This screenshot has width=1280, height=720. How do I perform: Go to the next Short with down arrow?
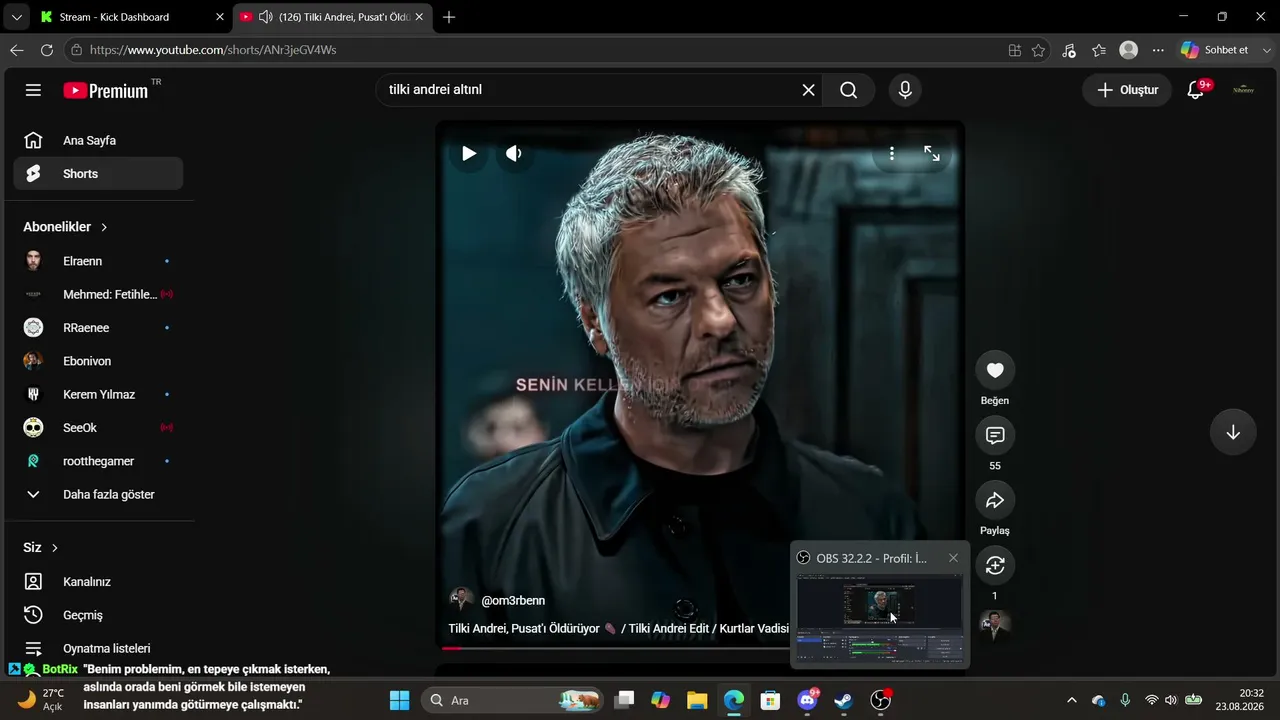coord(1233,432)
